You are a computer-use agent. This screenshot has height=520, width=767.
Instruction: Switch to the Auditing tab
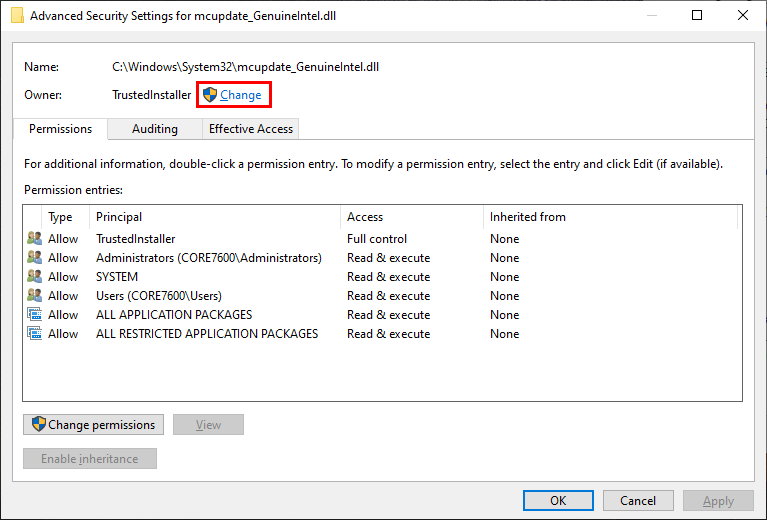pos(155,129)
